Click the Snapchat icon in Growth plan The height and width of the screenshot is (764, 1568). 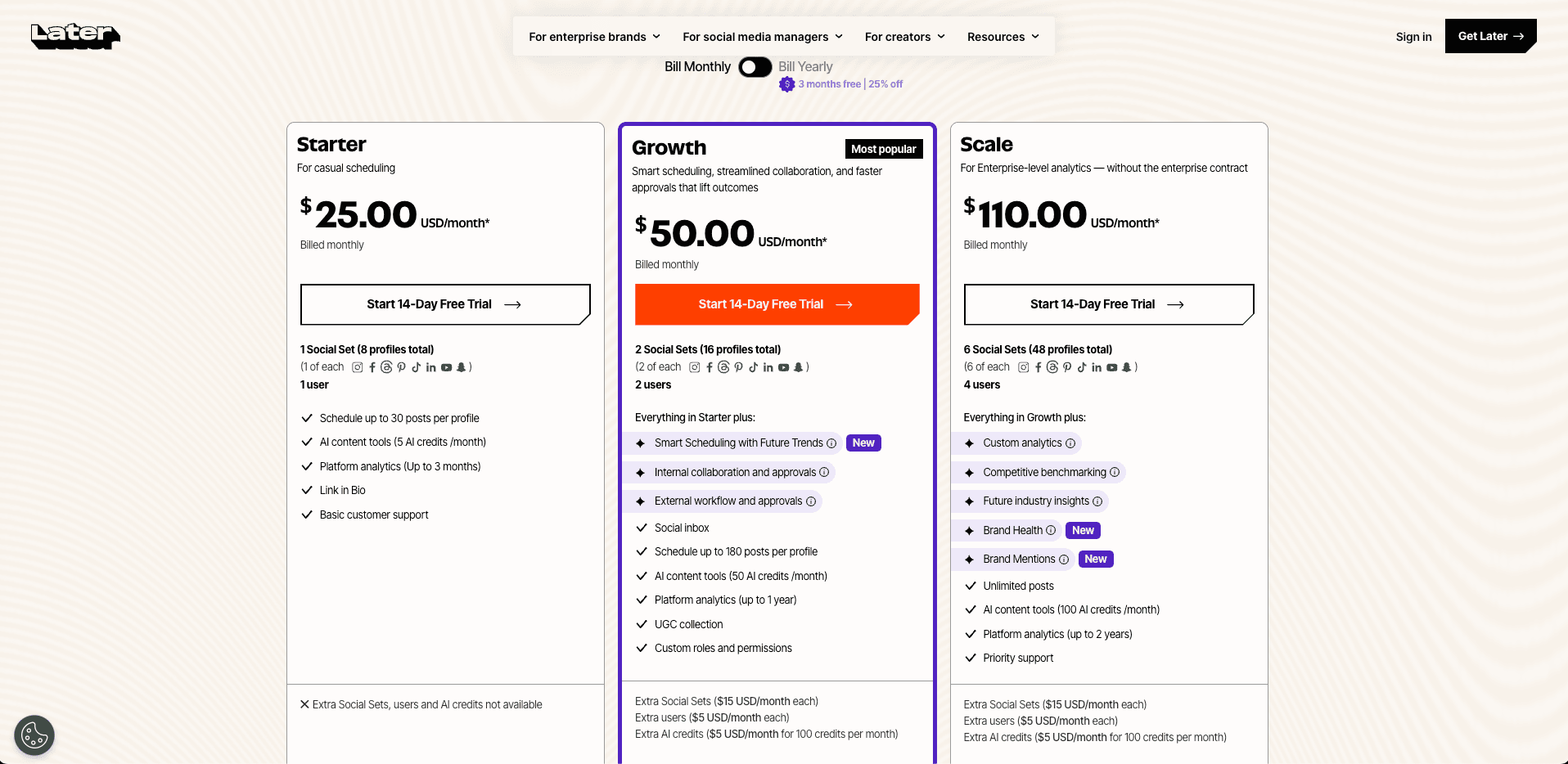[x=800, y=367]
